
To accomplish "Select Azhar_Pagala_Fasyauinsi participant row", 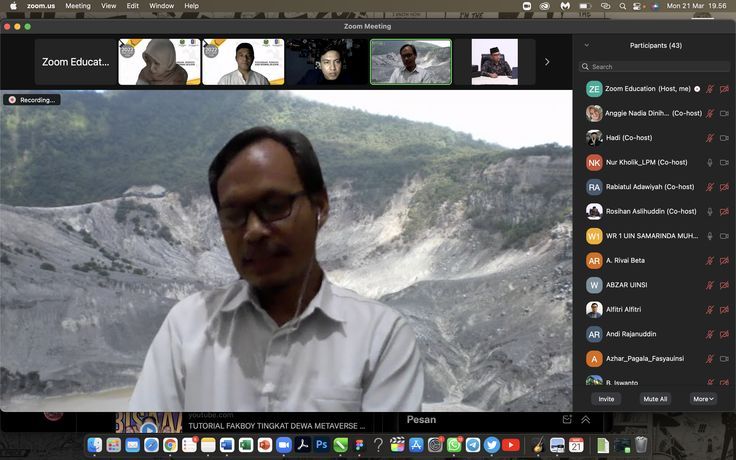I will (655, 359).
